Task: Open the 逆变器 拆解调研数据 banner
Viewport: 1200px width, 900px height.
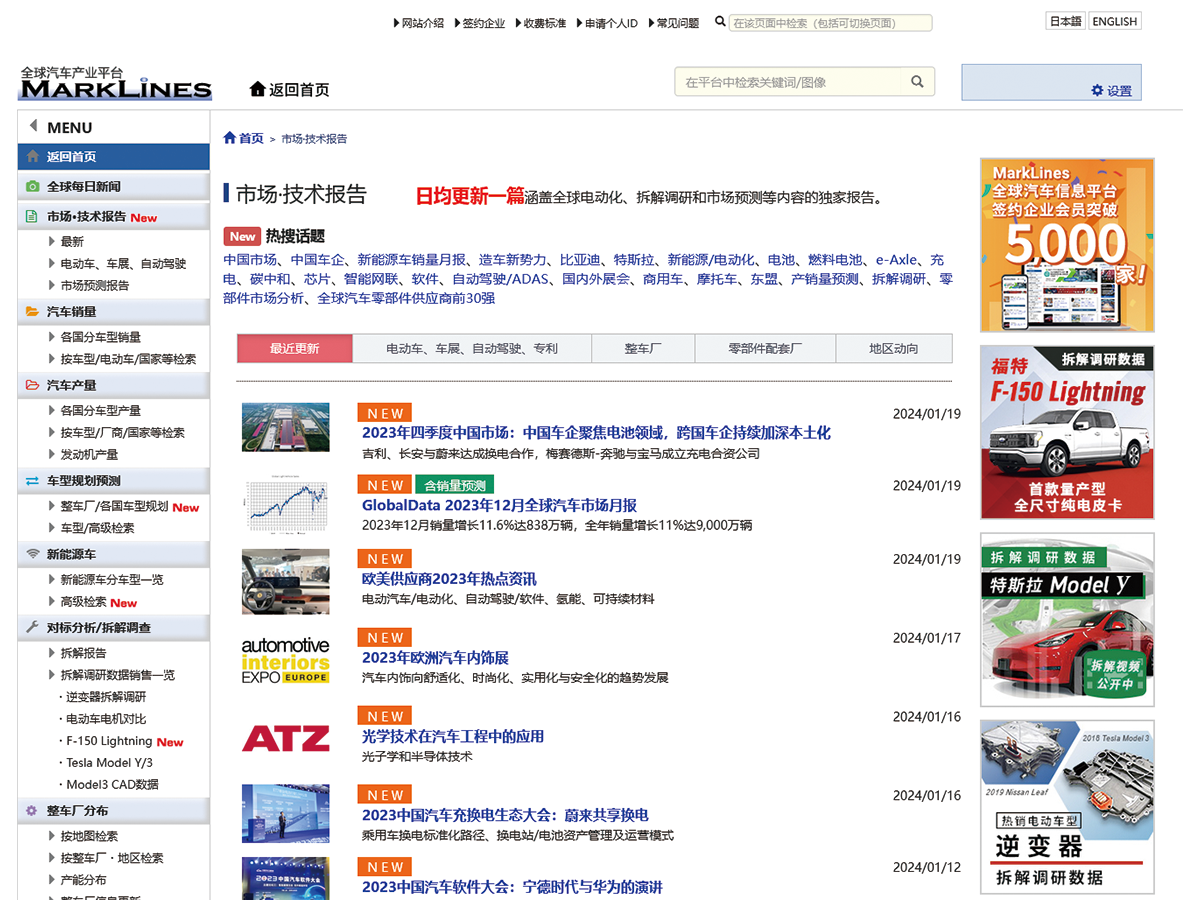Action: pyautogui.click(x=1067, y=807)
